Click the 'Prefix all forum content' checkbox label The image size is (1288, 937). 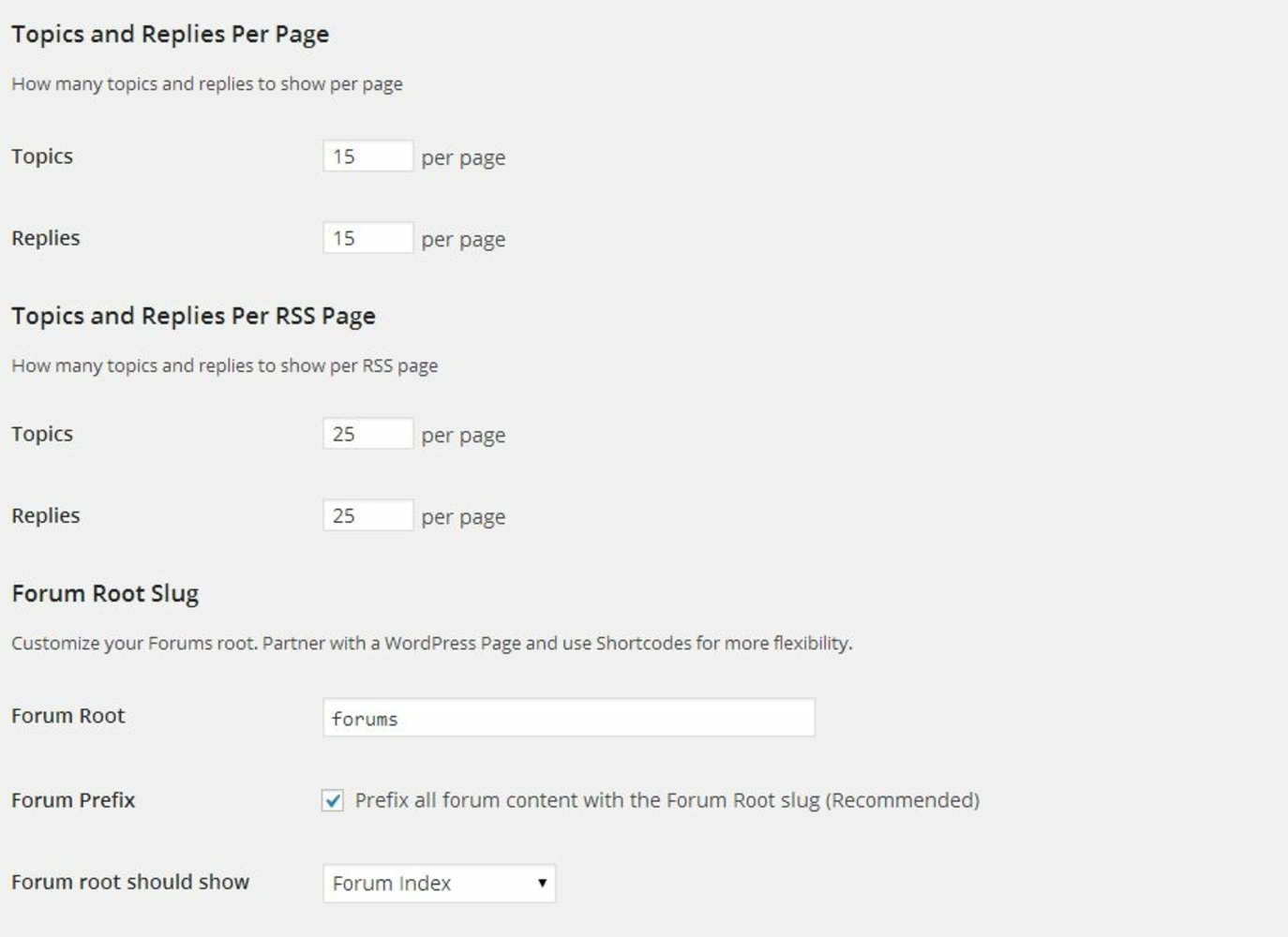pyautogui.click(x=666, y=800)
